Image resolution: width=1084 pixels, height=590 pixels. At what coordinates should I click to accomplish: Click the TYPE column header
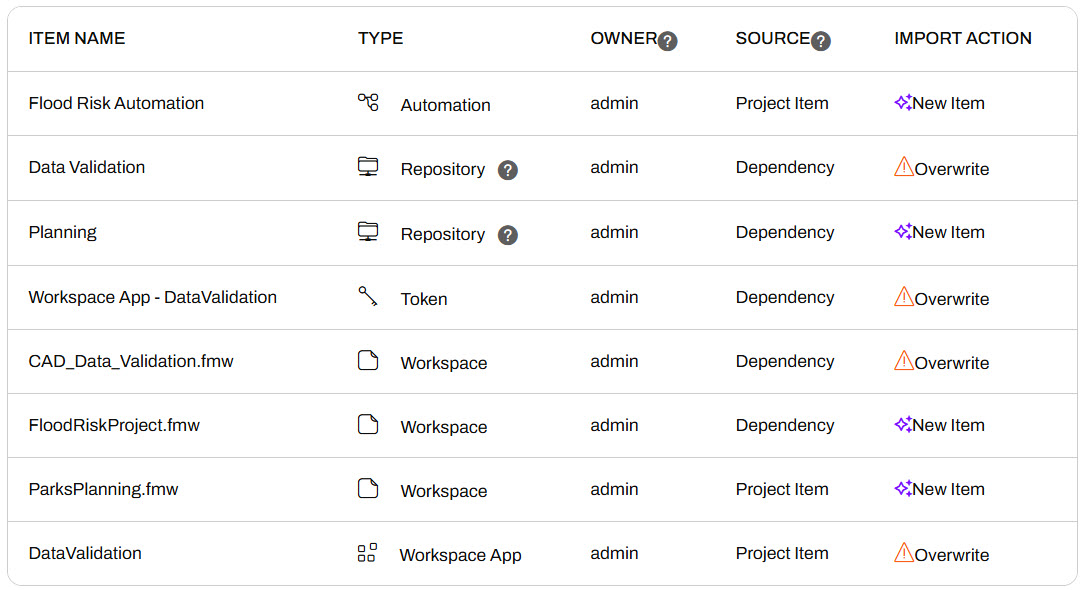point(381,38)
